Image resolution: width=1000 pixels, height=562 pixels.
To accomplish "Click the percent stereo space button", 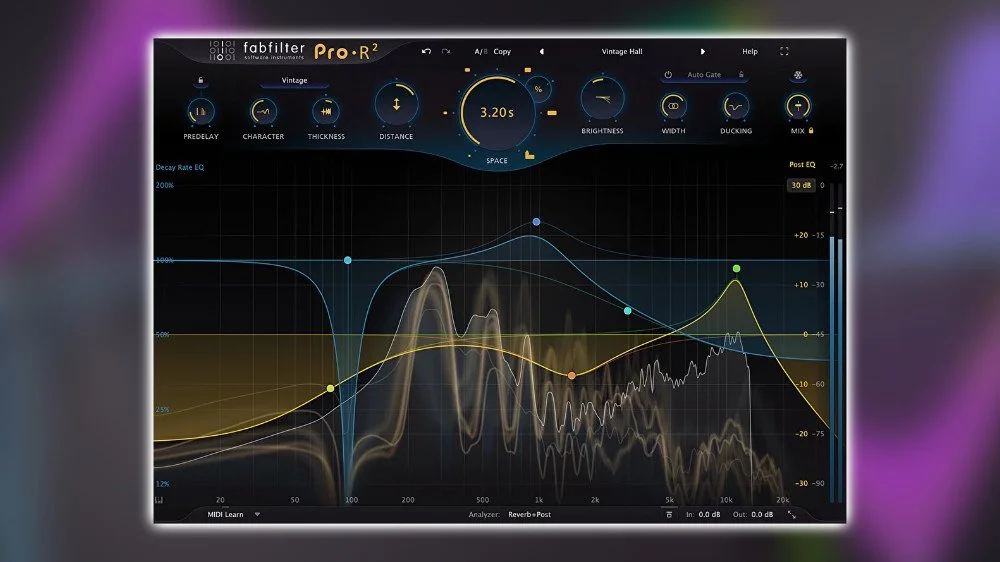I will 538,89.
